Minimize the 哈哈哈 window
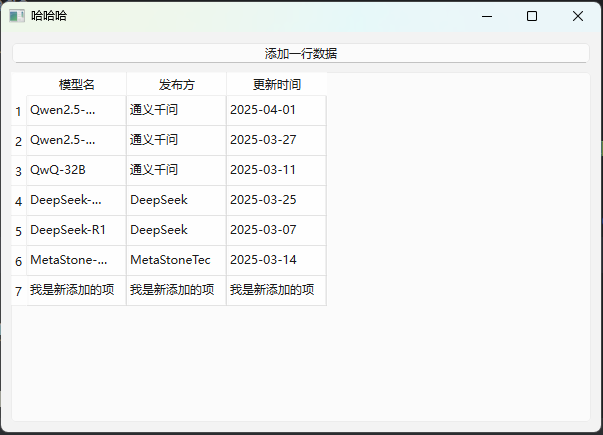603x435 pixels. [x=487, y=16]
